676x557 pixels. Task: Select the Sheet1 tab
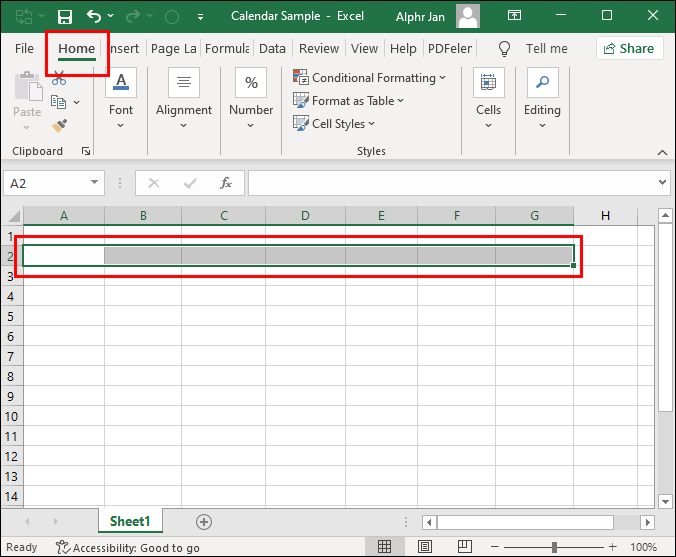click(x=130, y=521)
